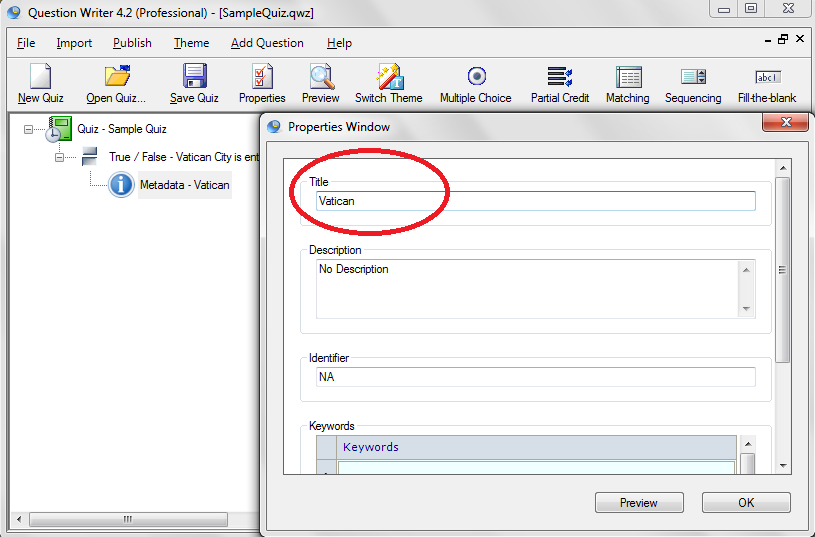Select True / False - Vatican City item

coord(184,157)
